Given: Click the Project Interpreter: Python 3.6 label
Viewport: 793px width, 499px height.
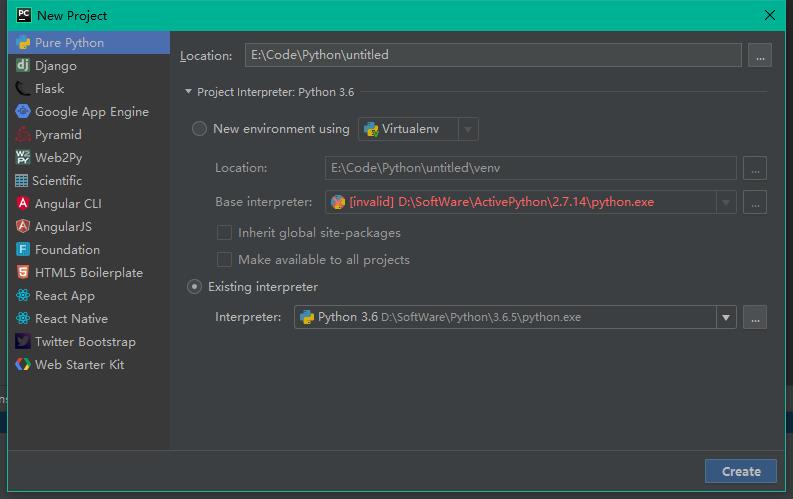Looking at the screenshot, I should coord(276,92).
